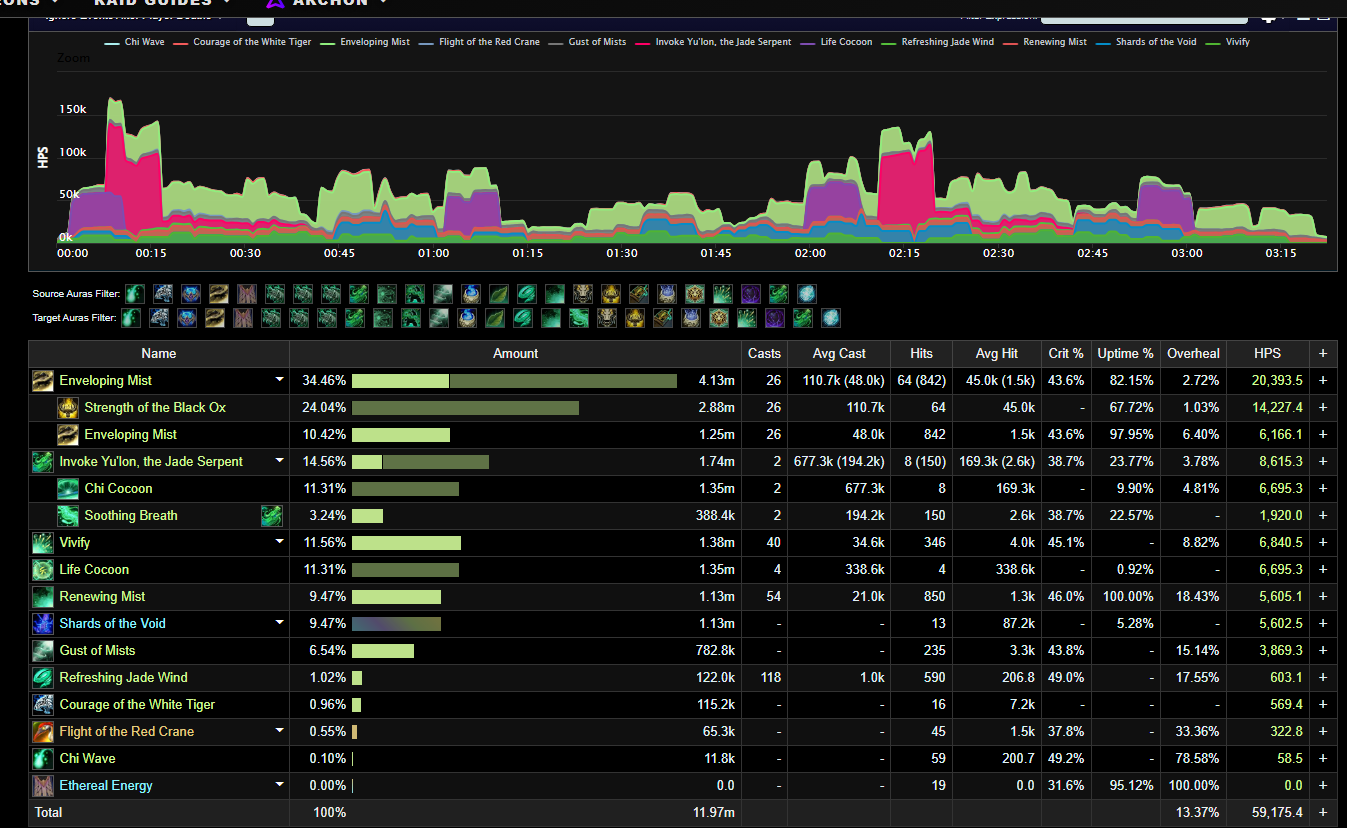Collapse the 34.46% Enveloping Mist row arrow
Image resolution: width=1347 pixels, height=828 pixels.
[279, 381]
